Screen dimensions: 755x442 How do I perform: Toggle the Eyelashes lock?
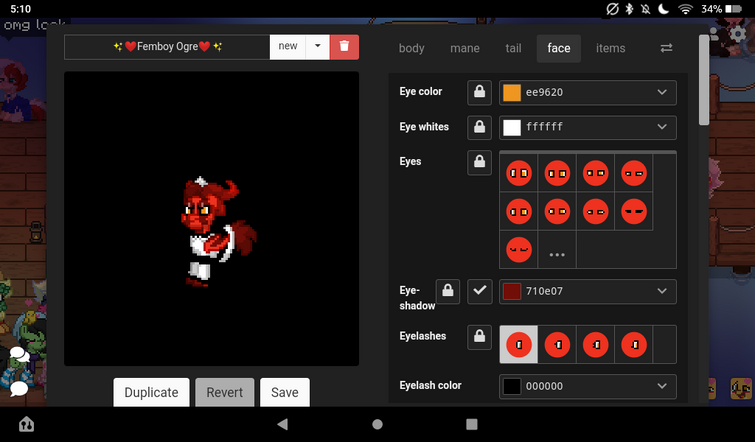pos(480,337)
